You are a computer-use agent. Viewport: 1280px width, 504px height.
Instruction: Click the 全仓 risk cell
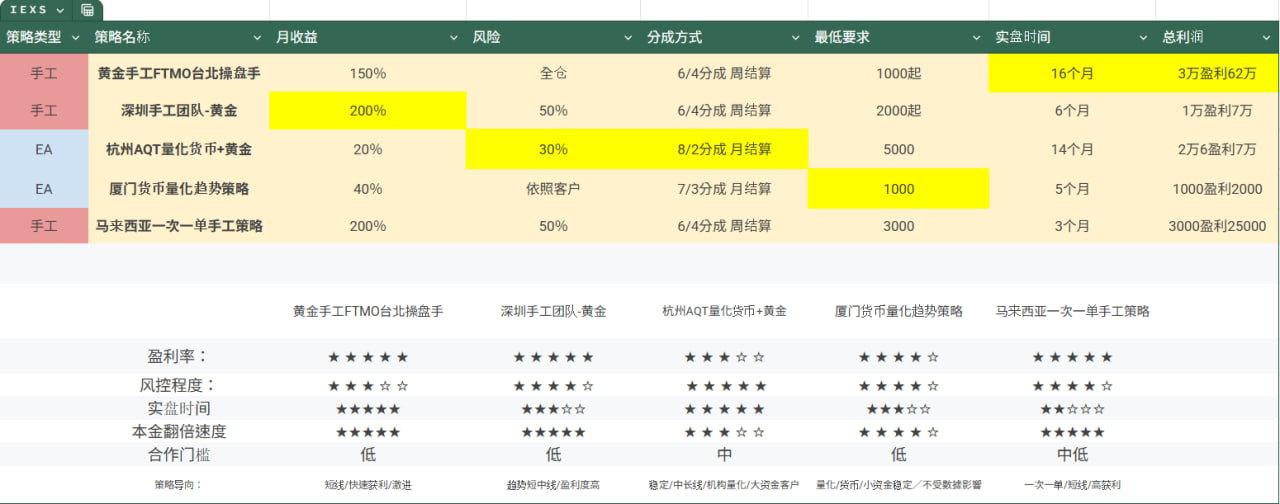click(553, 73)
